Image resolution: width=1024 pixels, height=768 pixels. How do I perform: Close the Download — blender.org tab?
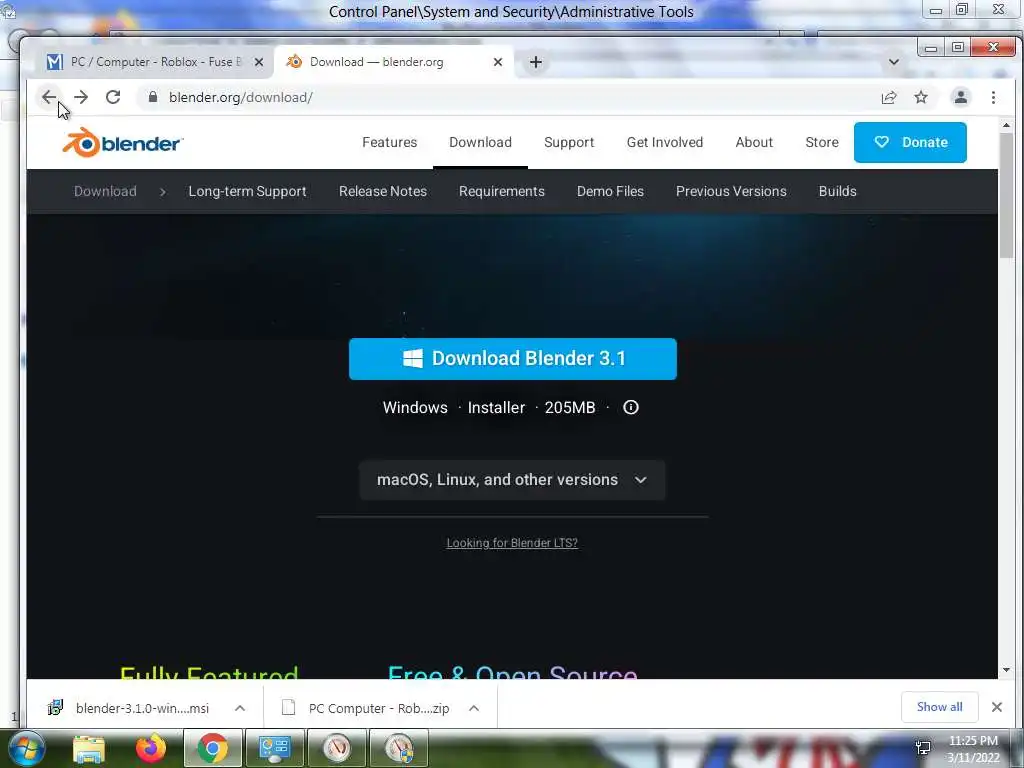(x=498, y=62)
